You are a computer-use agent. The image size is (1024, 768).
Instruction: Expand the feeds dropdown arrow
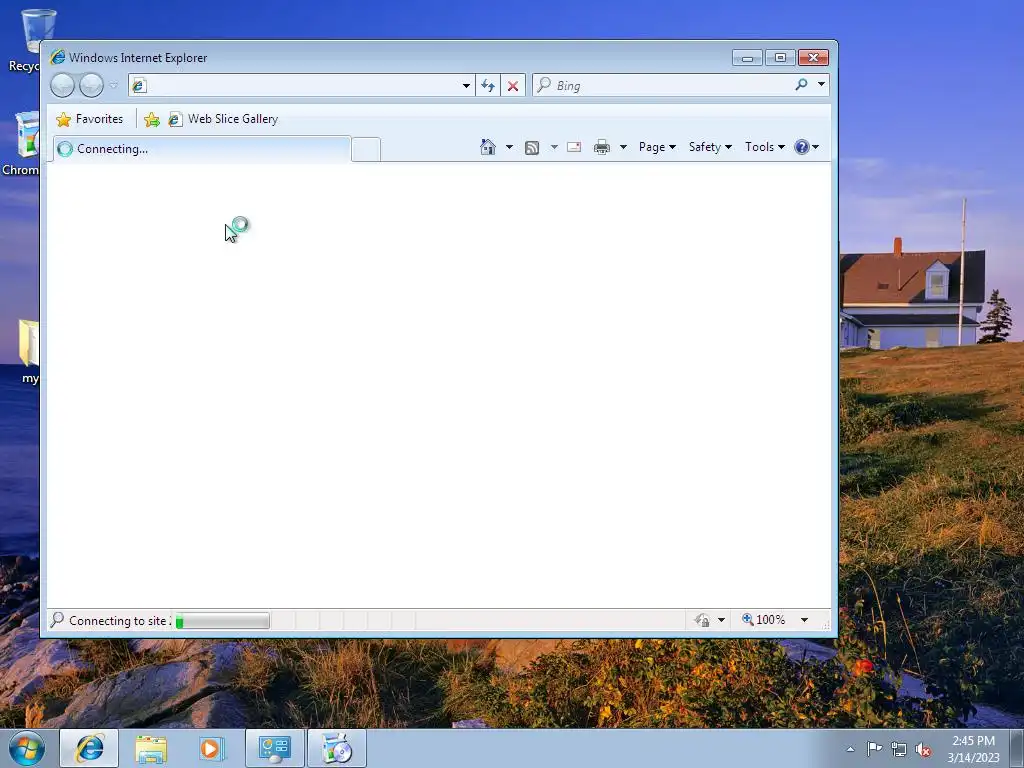click(554, 147)
